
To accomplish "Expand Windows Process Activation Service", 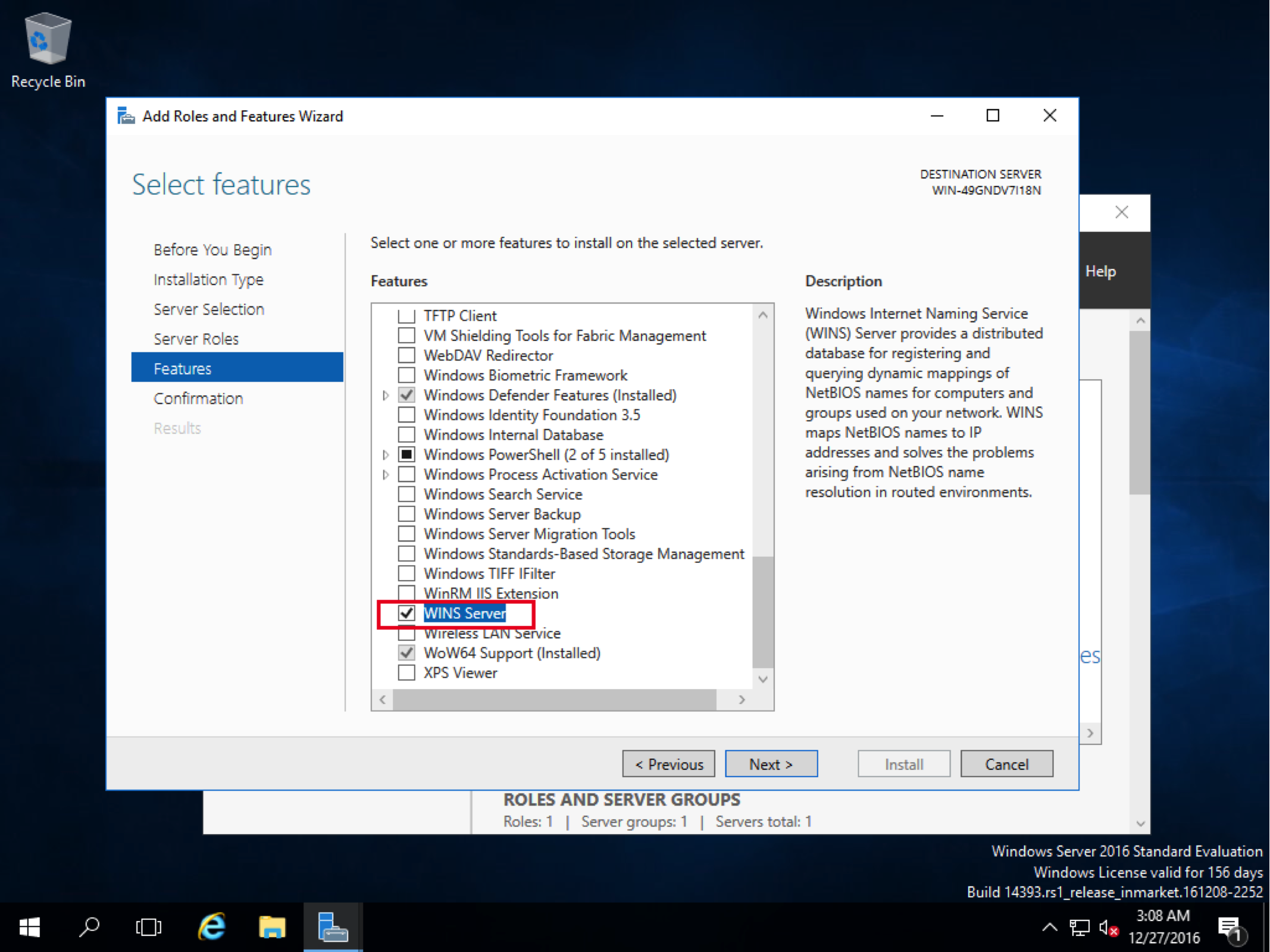I will coord(386,474).
